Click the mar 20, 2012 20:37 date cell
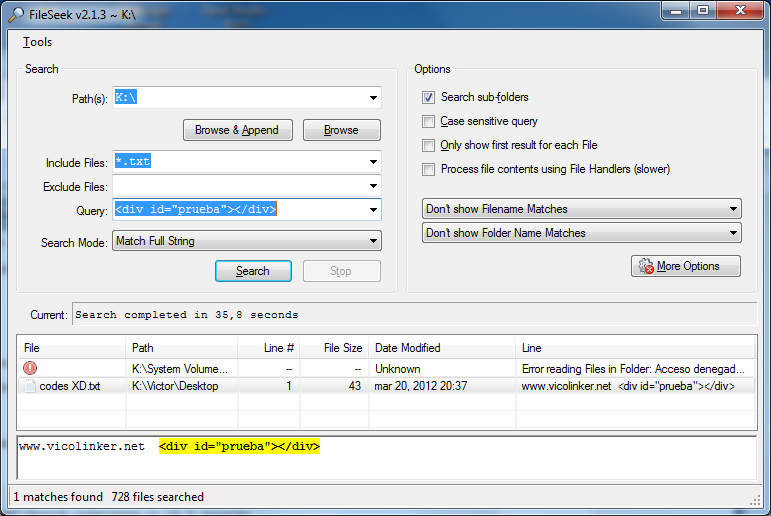 pyautogui.click(x=421, y=386)
